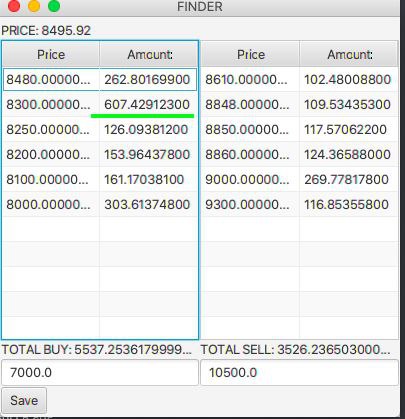Select buy price cell 8480.00000...
This screenshot has width=405, height=419.
point(51,79)
